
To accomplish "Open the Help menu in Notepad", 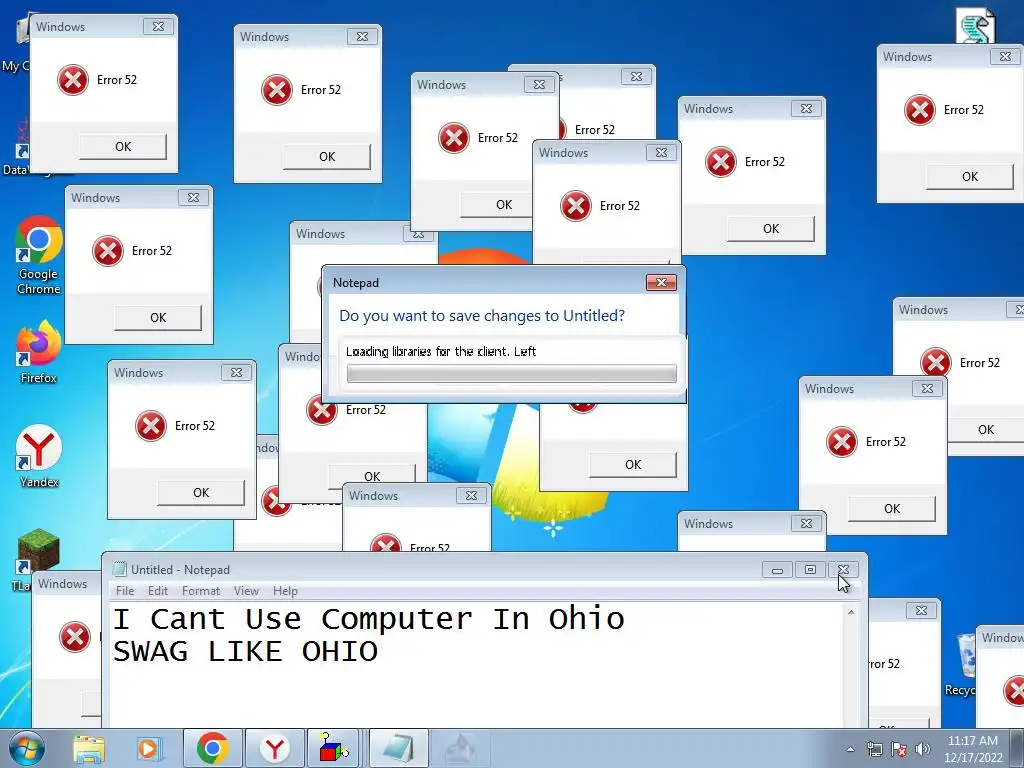I will (285, 591).
